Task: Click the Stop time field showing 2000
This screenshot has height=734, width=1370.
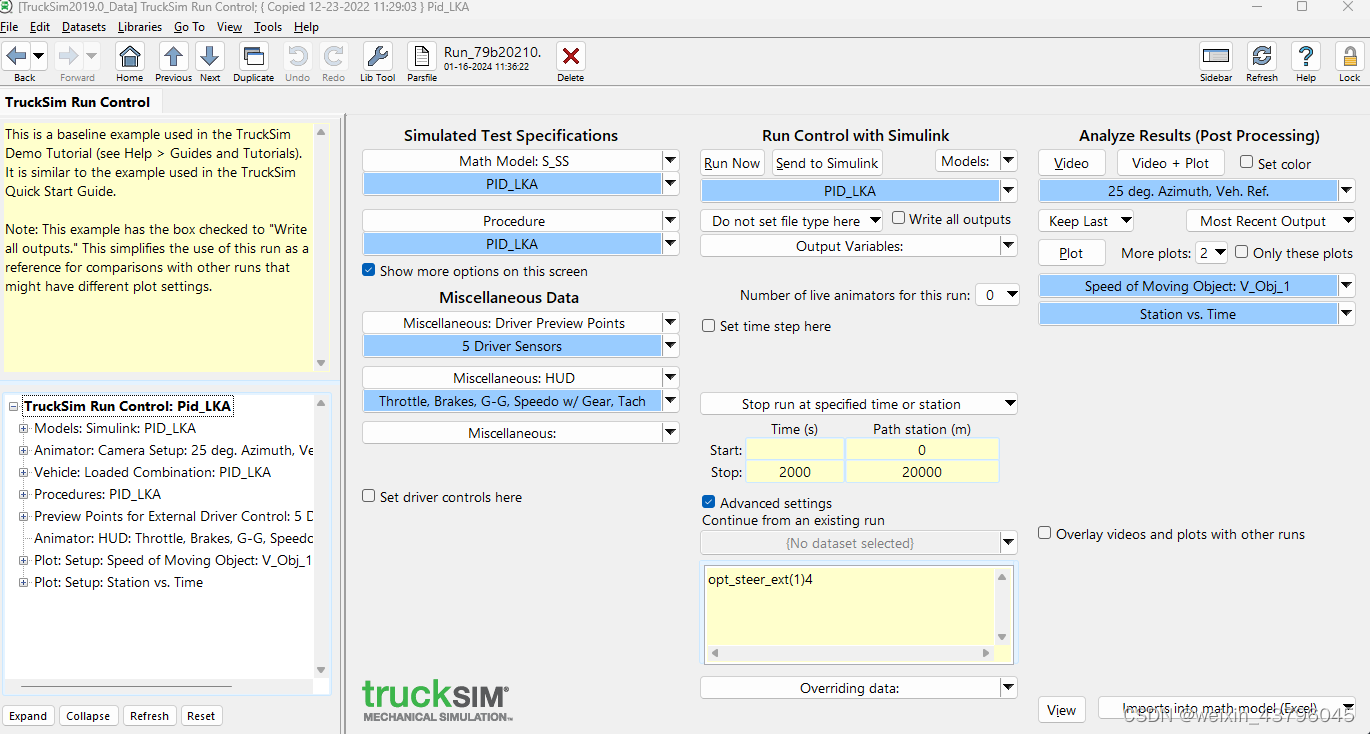Action: (x=795, y=472)
